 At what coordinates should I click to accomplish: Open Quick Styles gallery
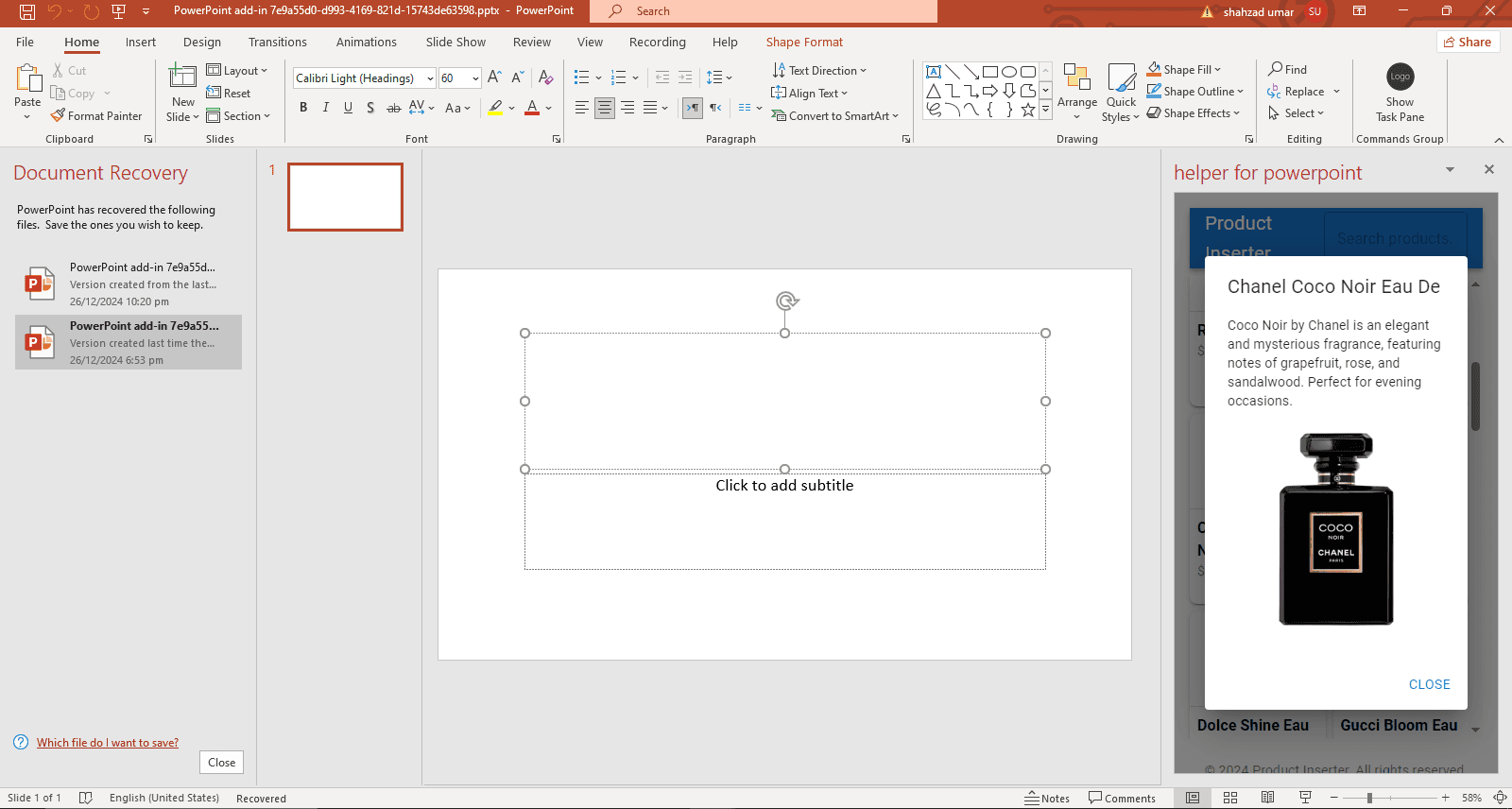click(1122, 78)
